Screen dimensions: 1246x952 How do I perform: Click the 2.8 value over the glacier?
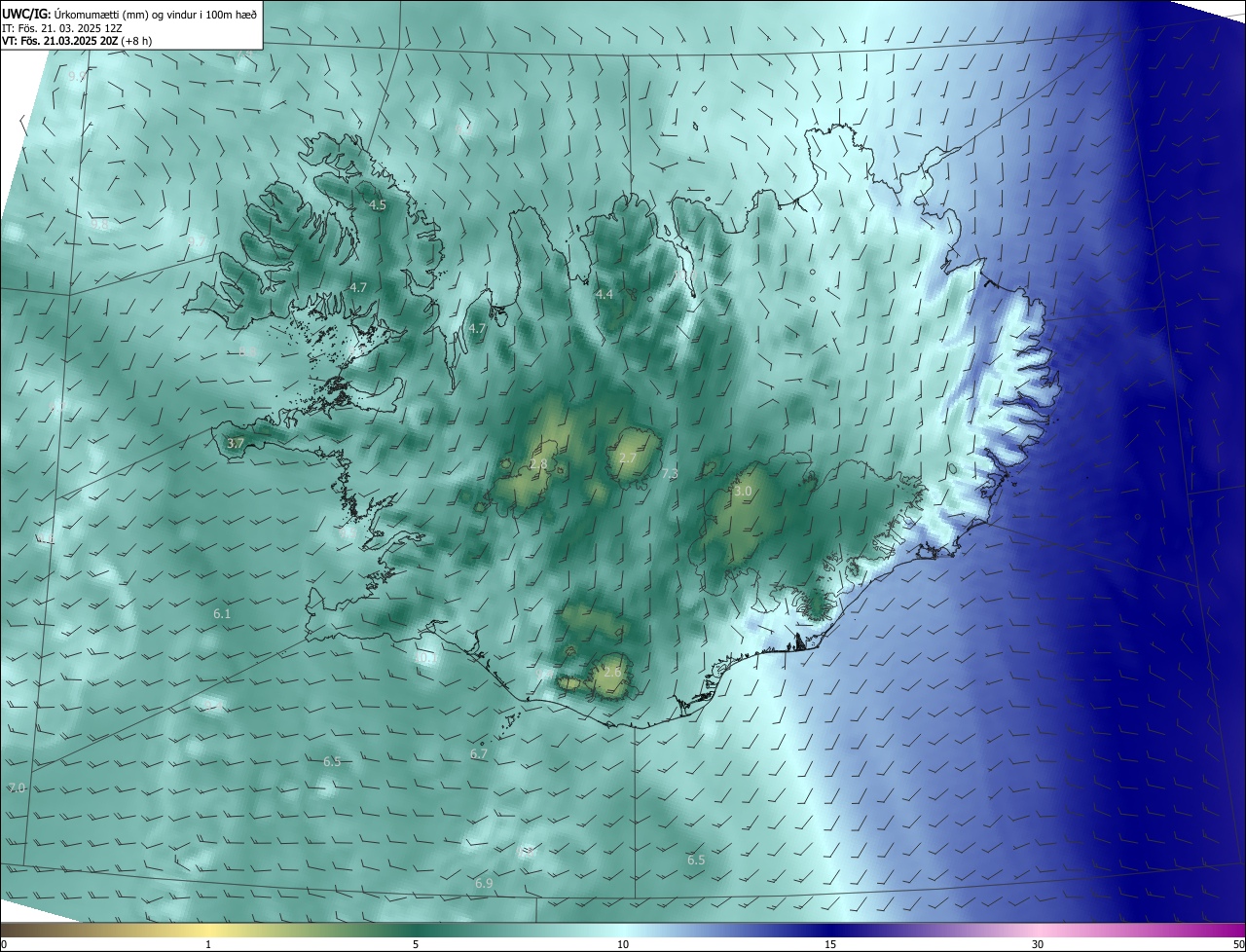coord(538,464)
